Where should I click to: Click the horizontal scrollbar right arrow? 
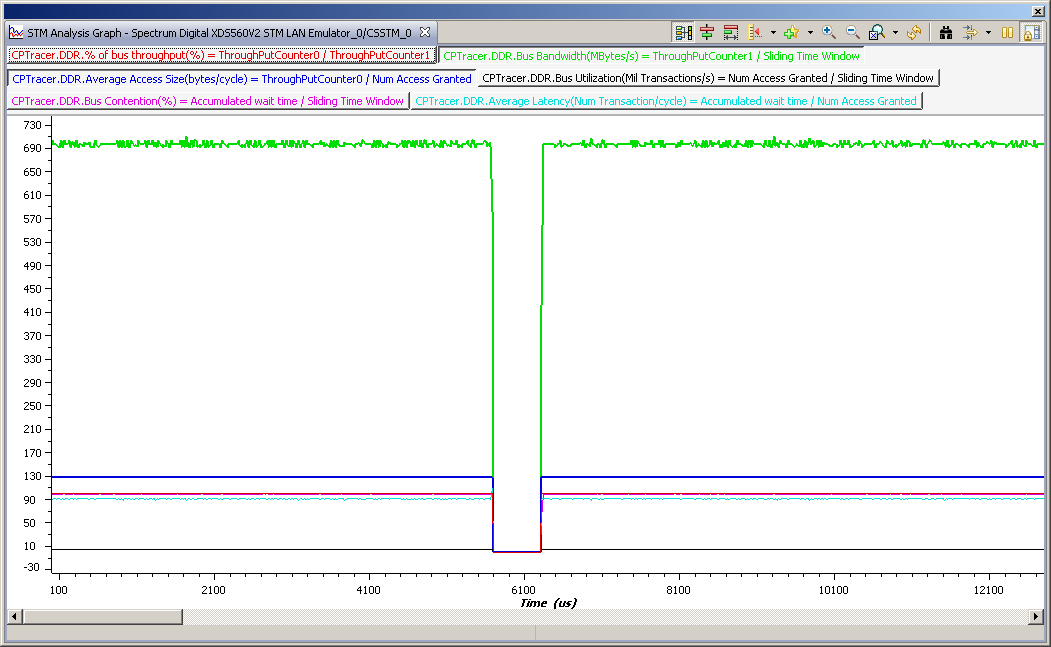1036,616
